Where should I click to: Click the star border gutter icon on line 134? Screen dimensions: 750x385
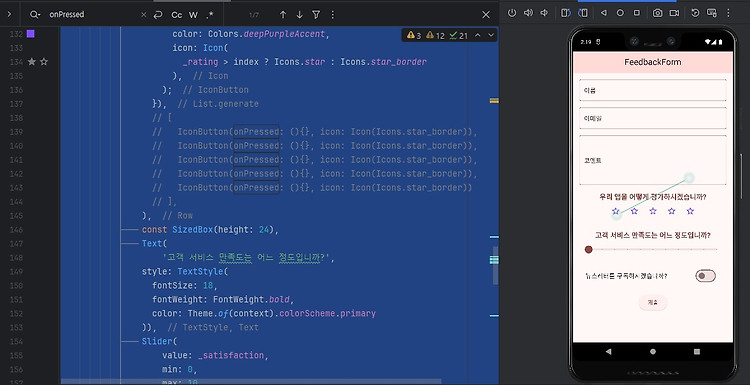coord(44,62)
